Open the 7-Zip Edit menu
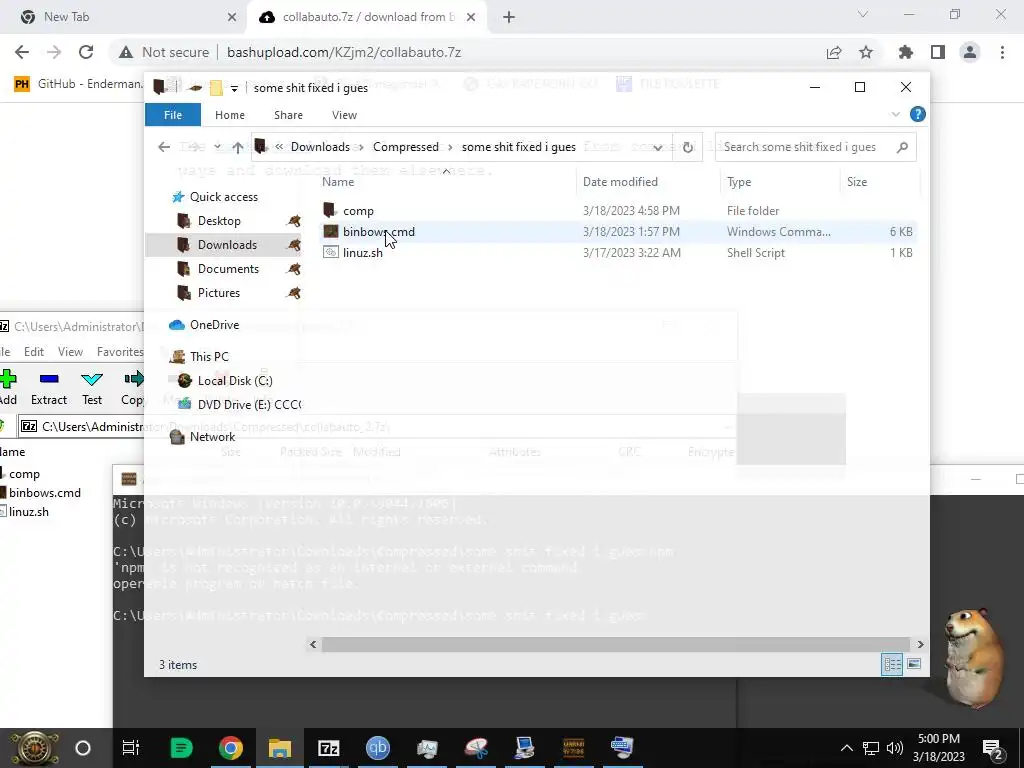This screenshot has height=768, width=1024. 34,352
